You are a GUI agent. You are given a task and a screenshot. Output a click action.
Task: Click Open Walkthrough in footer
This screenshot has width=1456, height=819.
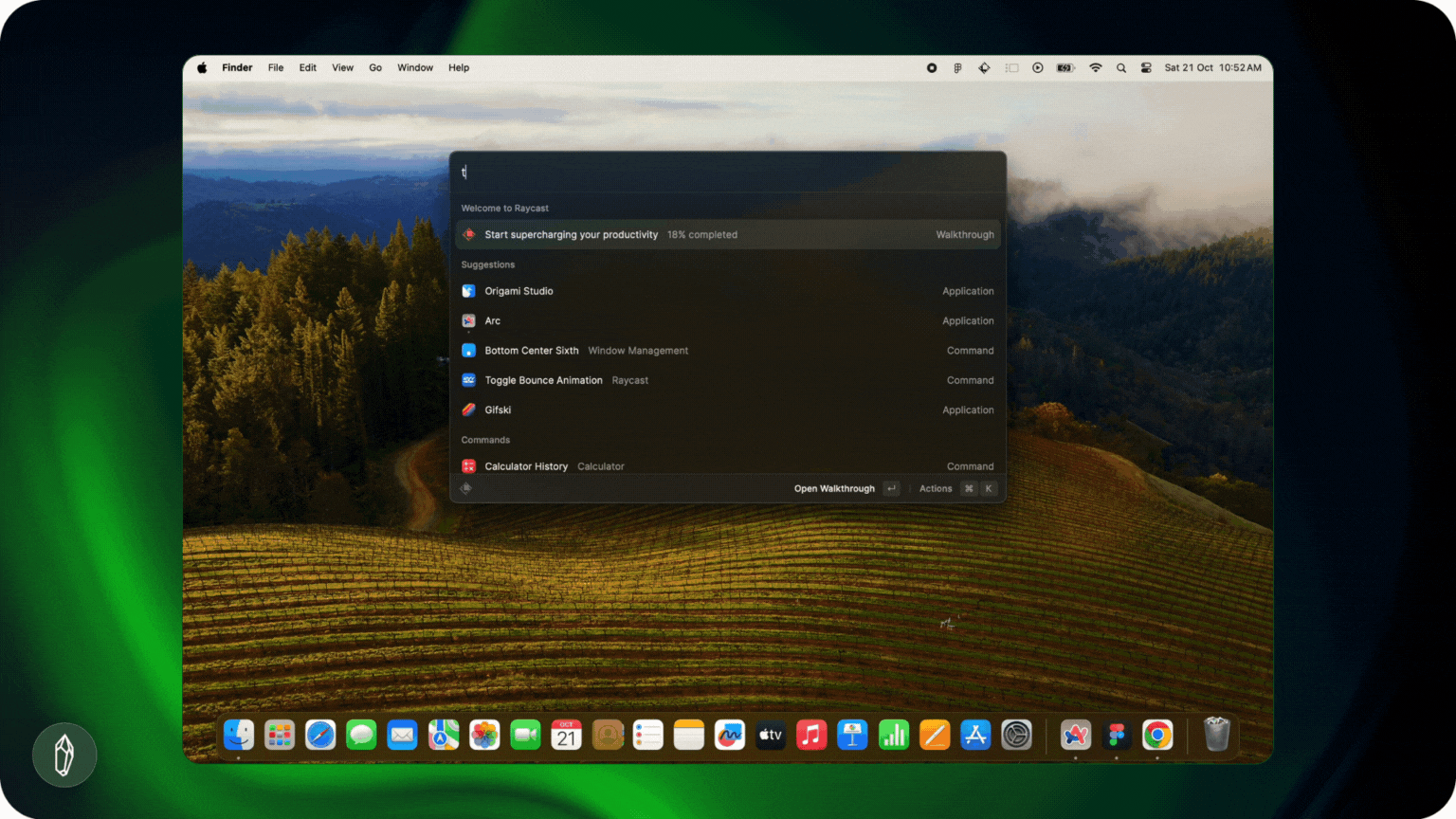click(x=846, y=488)
